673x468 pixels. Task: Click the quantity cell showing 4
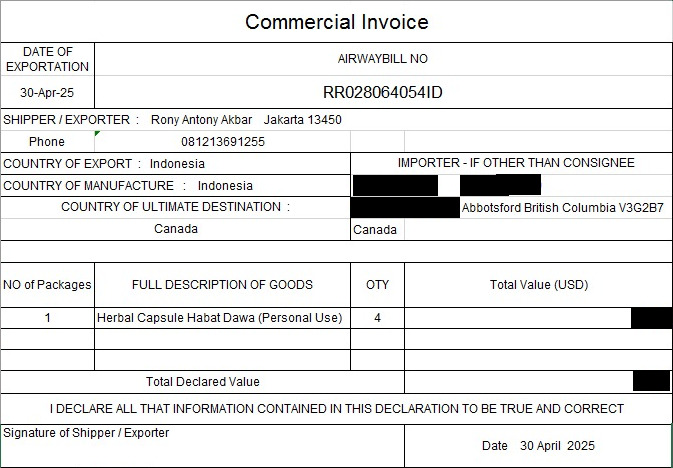pyautogui.click(x=377, y=318)
